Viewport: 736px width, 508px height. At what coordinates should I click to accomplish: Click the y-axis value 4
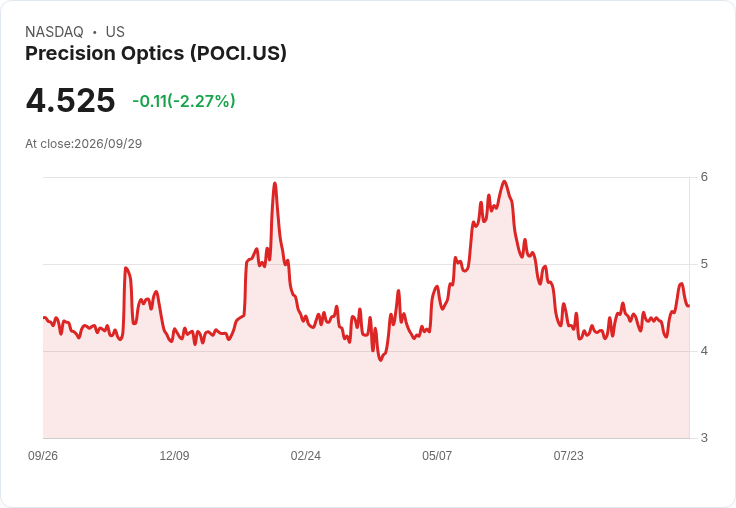[704, 351]
